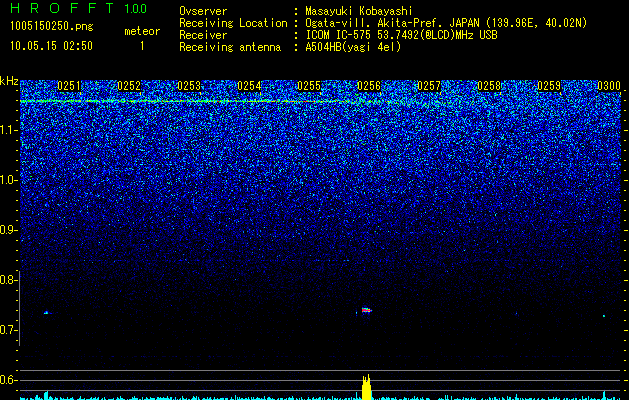Click the A504HB(yagi 4el) antenna text

point(353,47)
